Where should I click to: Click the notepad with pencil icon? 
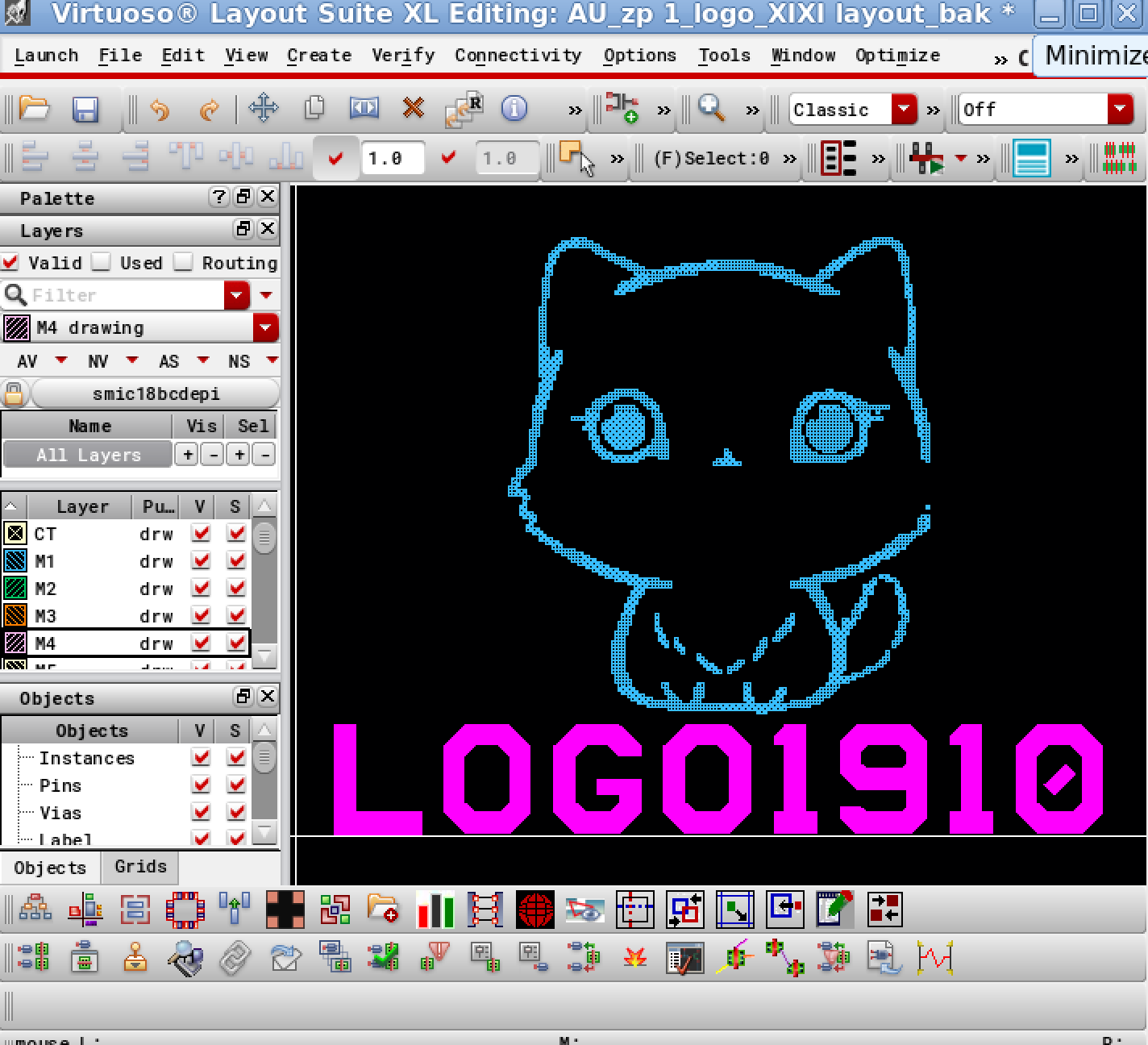(x=835, y=910)
